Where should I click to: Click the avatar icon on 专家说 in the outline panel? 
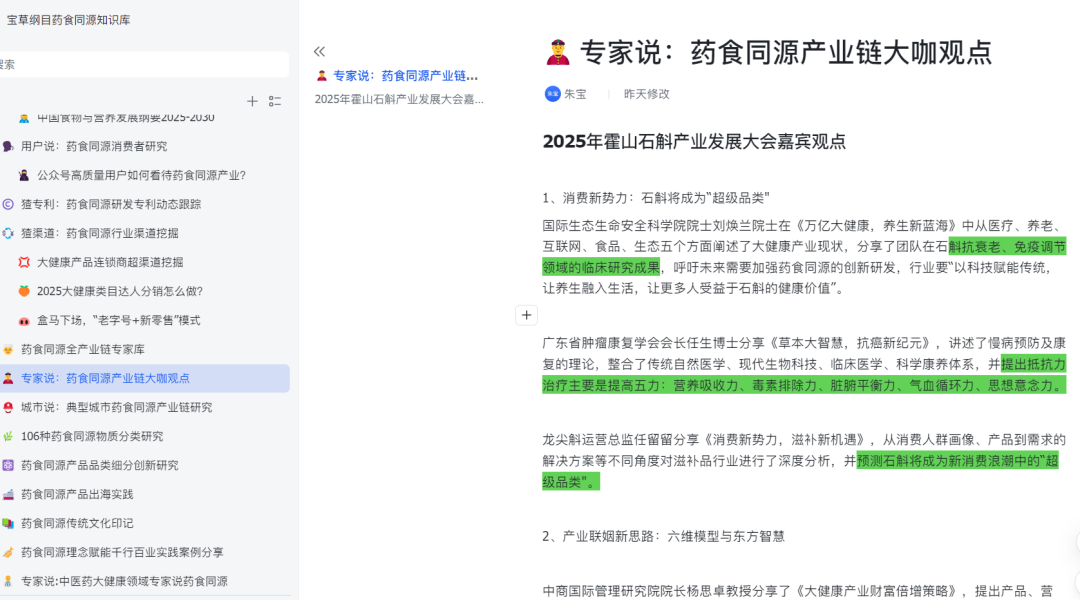[x=321, y=74]
